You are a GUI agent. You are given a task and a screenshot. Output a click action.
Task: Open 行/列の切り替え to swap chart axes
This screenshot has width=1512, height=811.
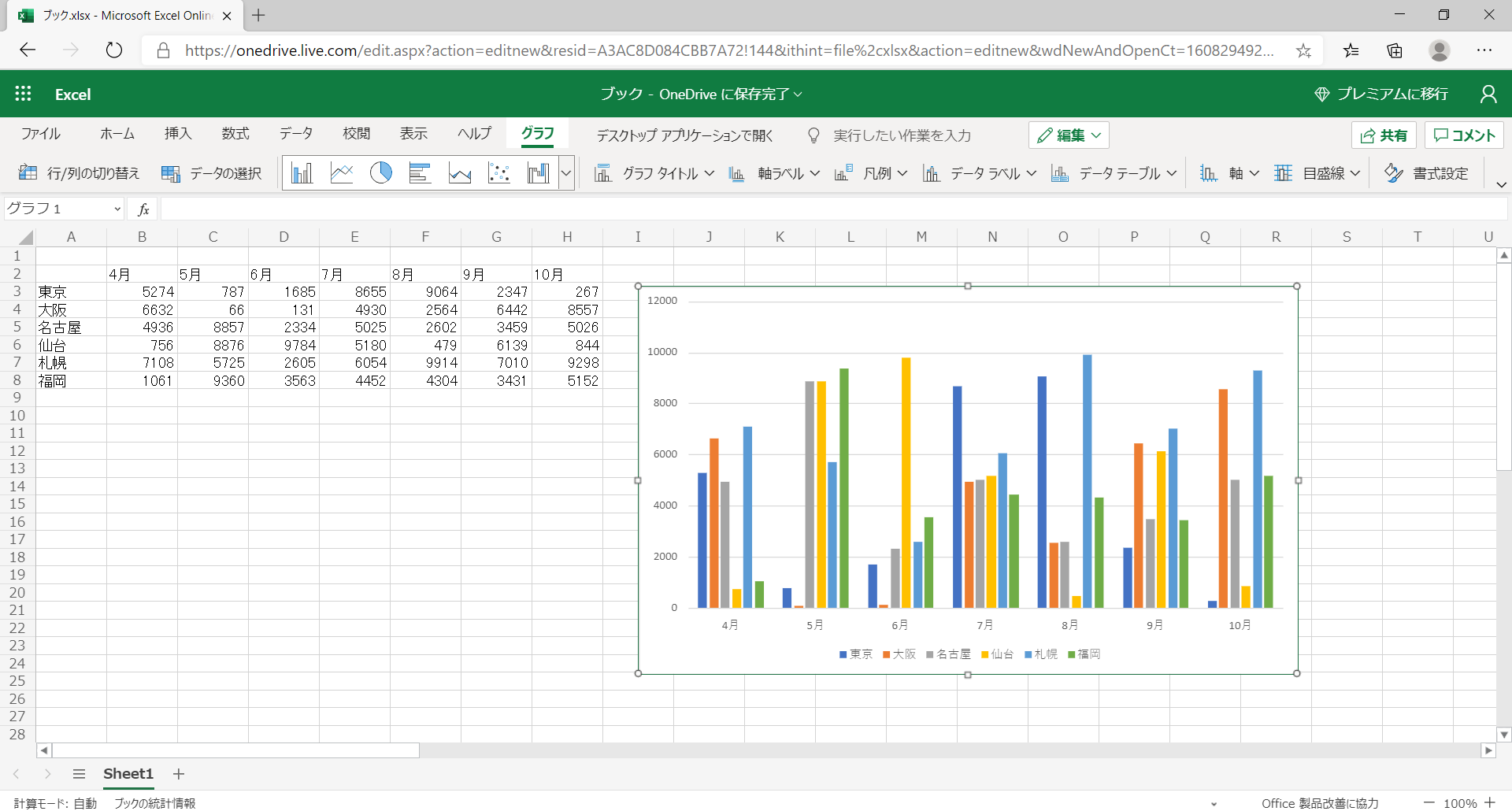tap(79, 172)
